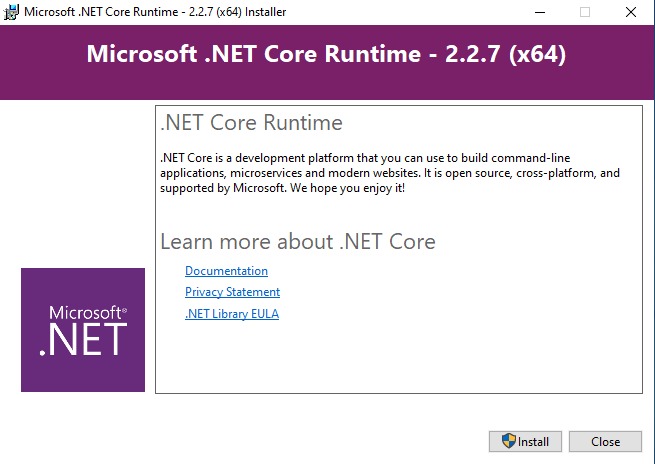Click the Install button

click(525, 441)
